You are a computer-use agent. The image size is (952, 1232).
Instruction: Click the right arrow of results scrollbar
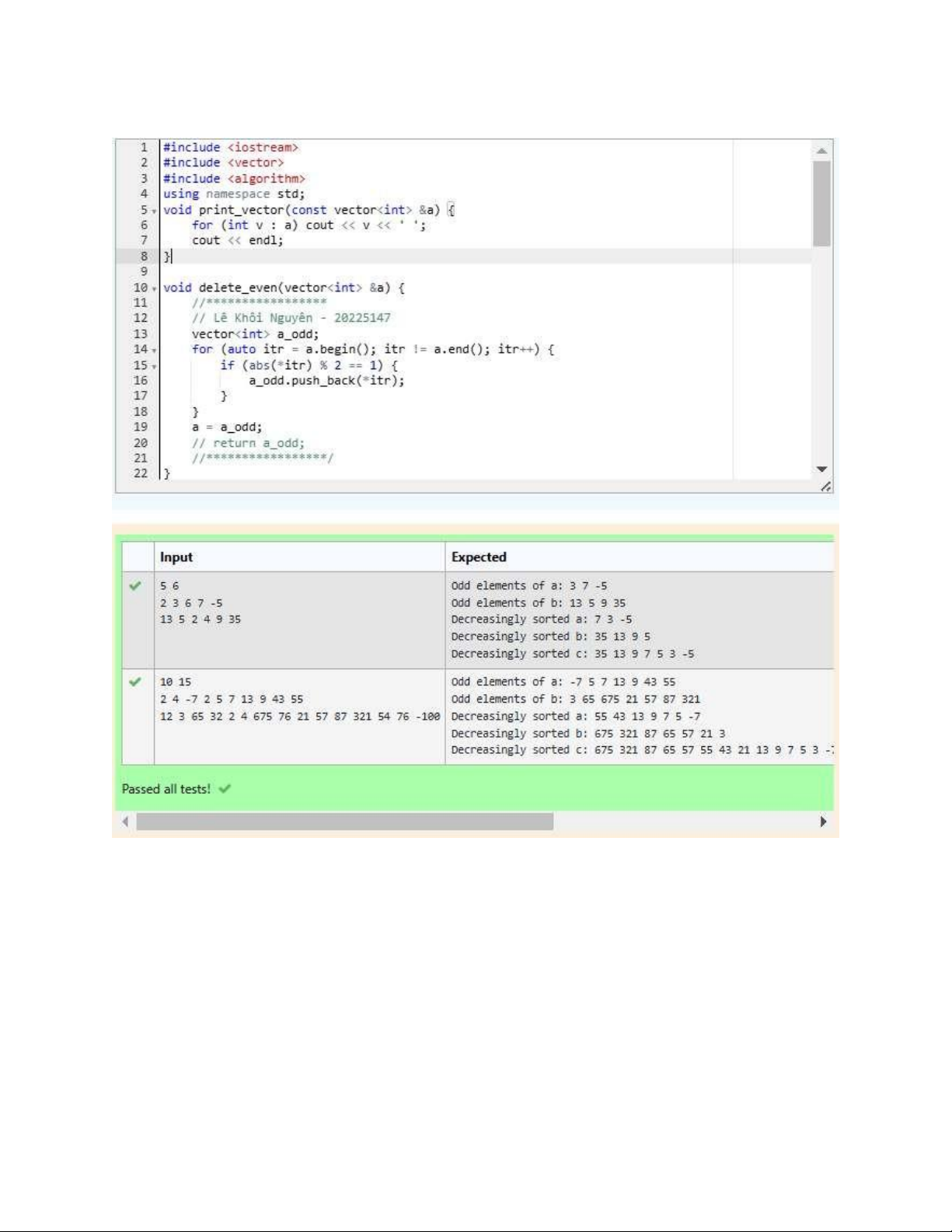823,822
